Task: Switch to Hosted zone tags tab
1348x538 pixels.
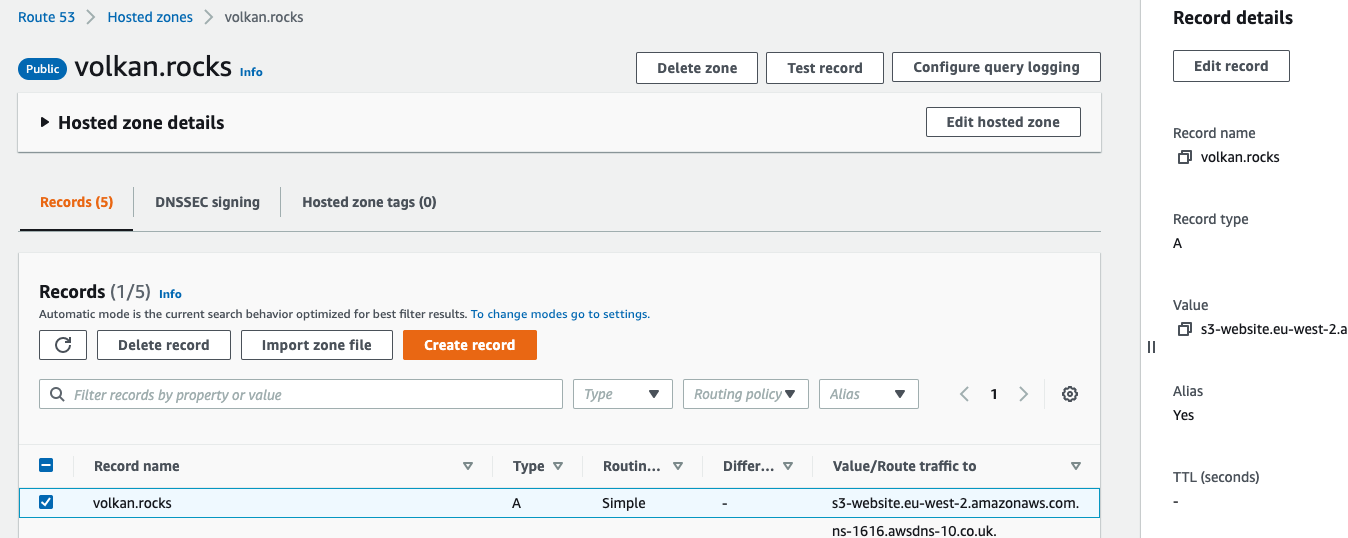Action: [369, 202]
